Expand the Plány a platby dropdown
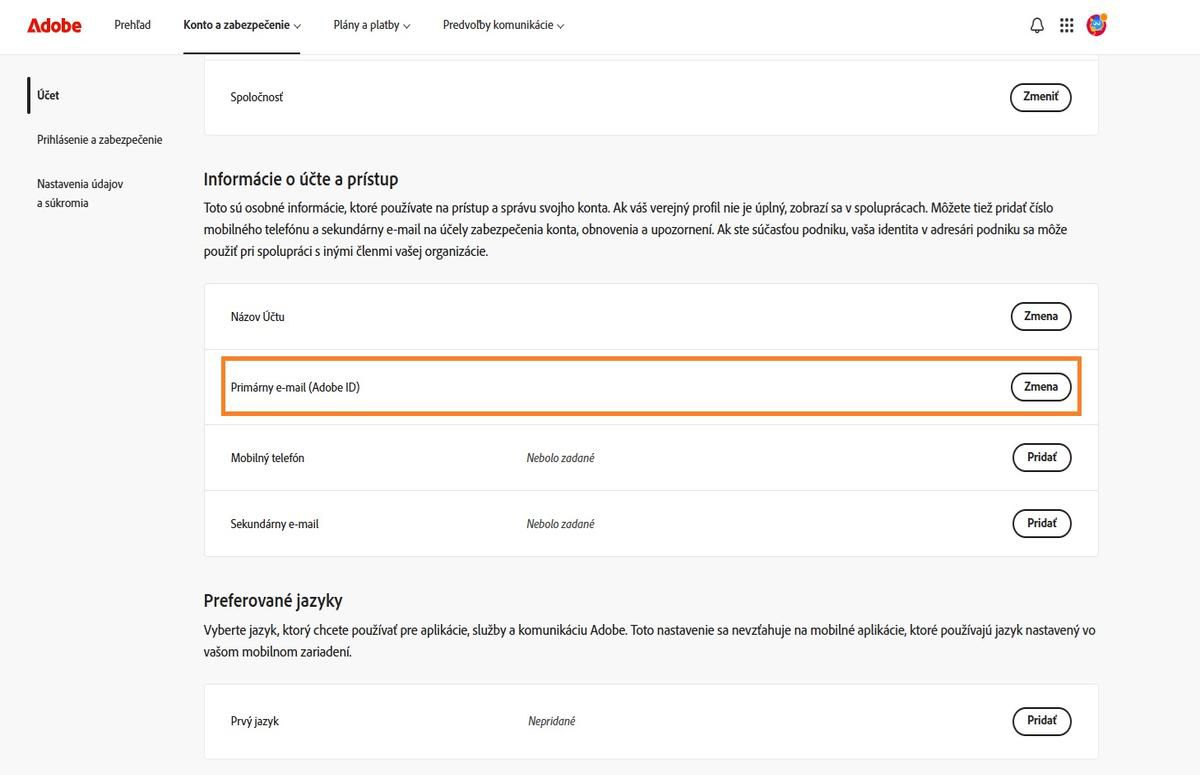 (x=371, y=25)
